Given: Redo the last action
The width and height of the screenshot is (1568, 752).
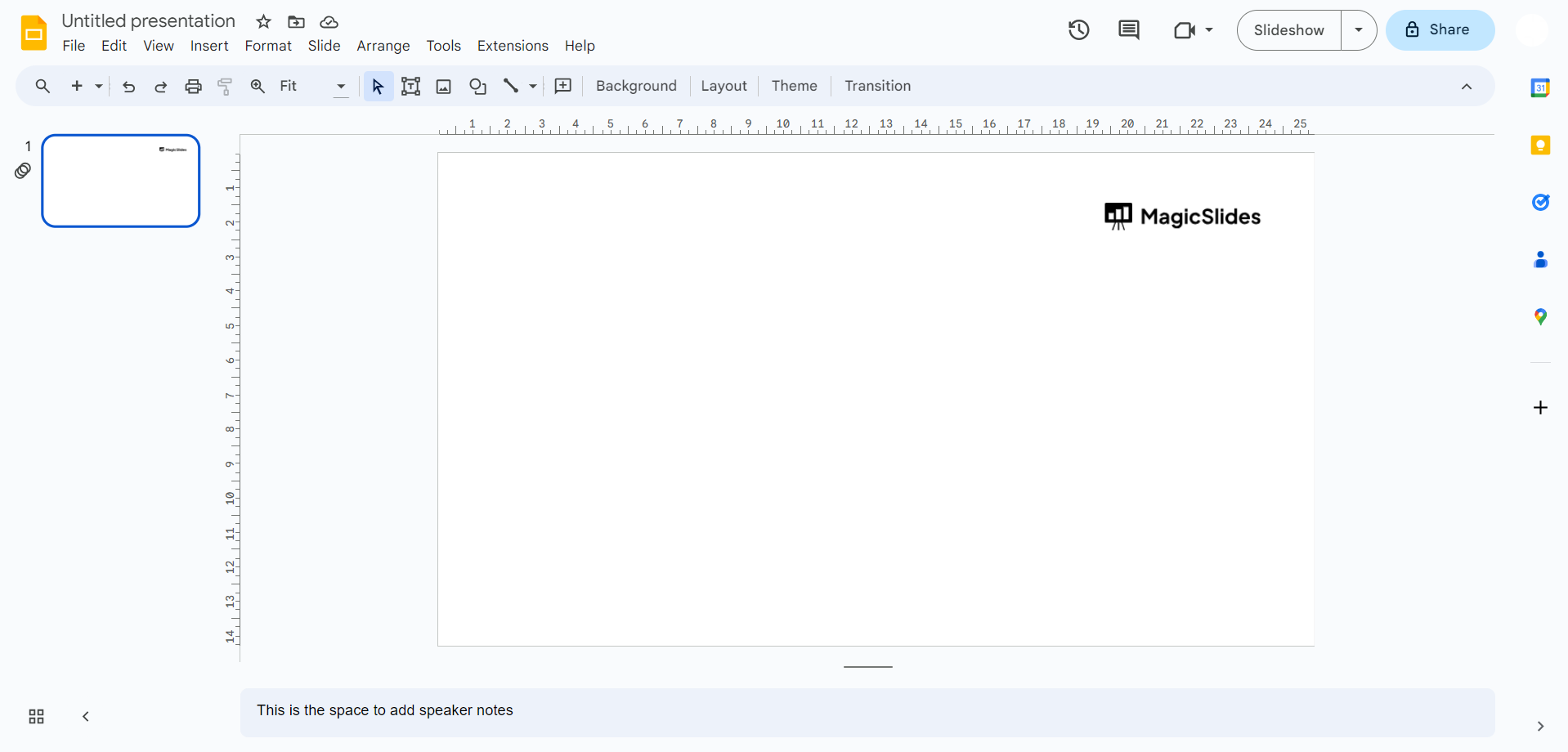Looking at the screenshot, I should pyautogui.click(x=161, y=87).
